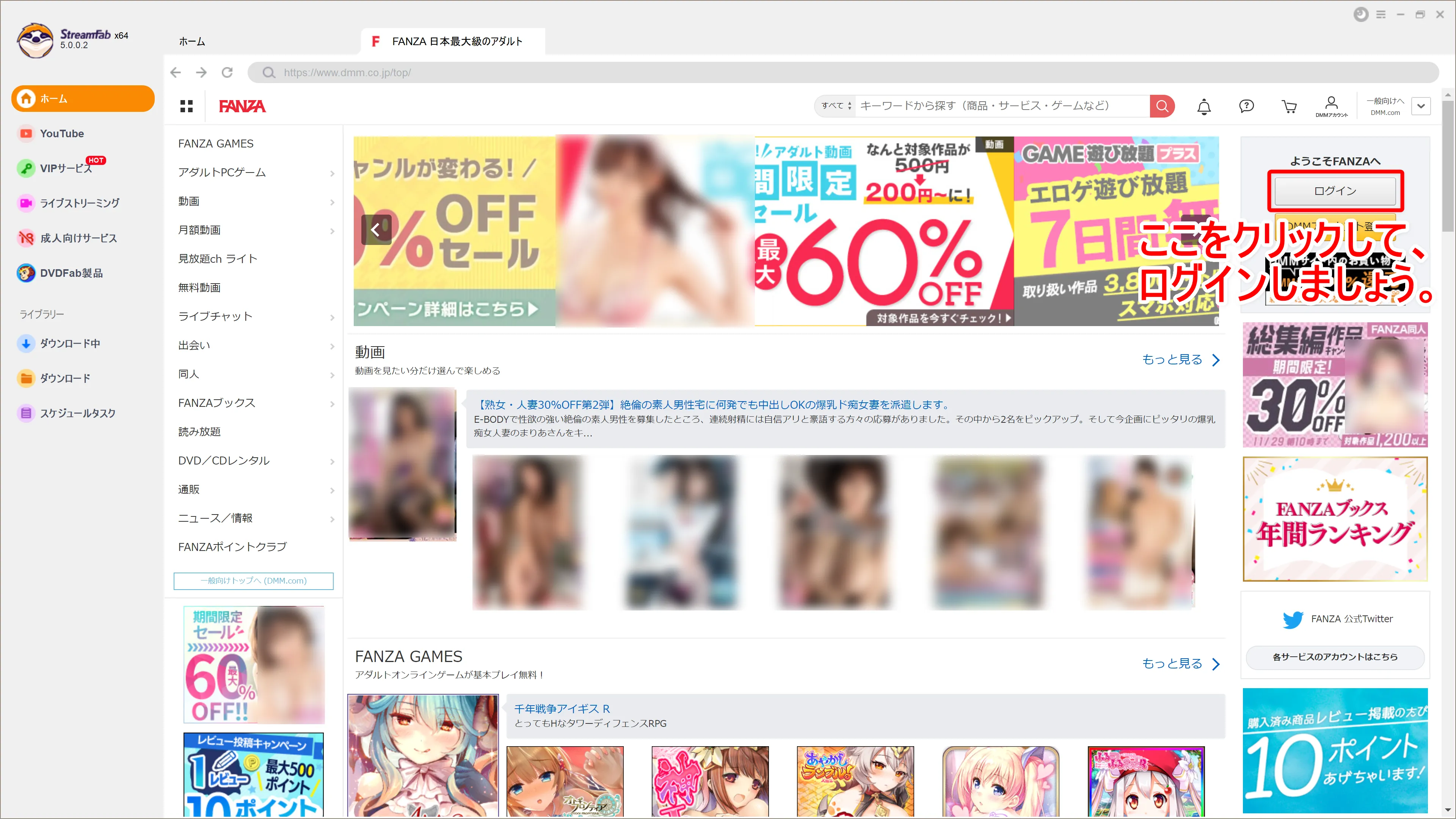Show the previous banner with the carousel arrow
This screenshot has height=819, width=1456.
[376, 229]
